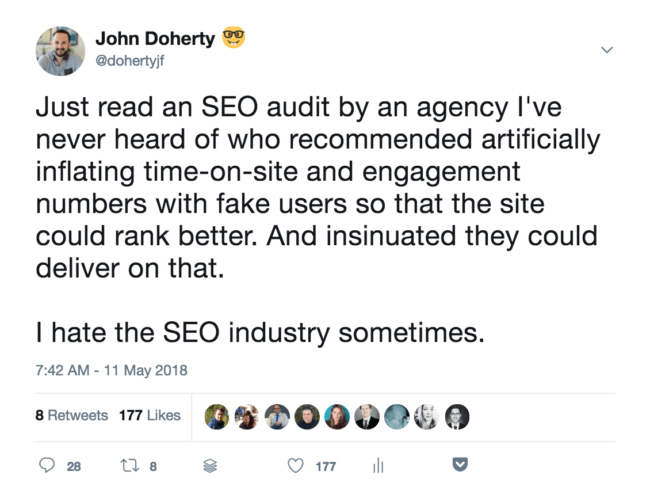650x494 pixels.
Task: Click the nerd face emoji beside name
Action: point(233,37)
